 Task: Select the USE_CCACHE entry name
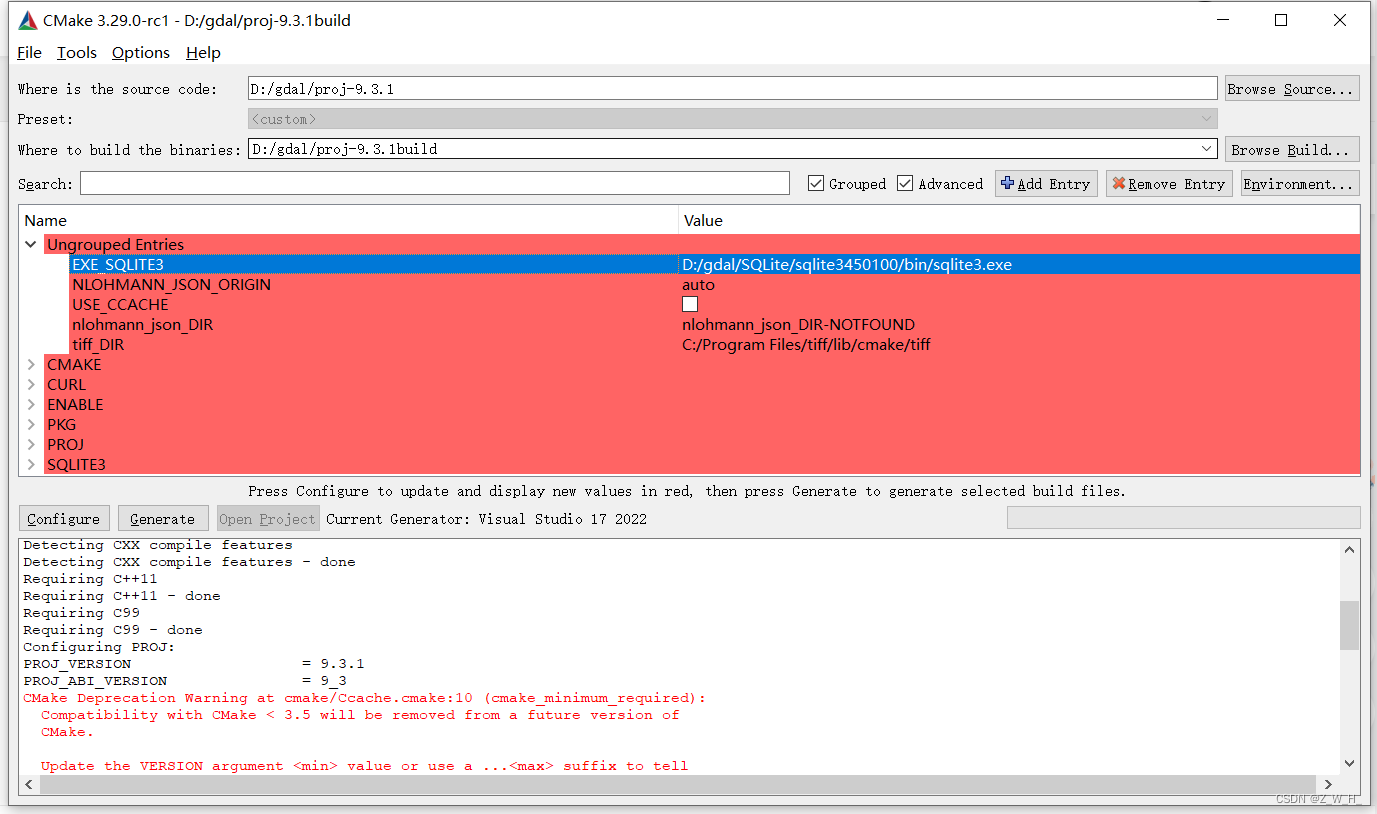[x=120, y=304]
